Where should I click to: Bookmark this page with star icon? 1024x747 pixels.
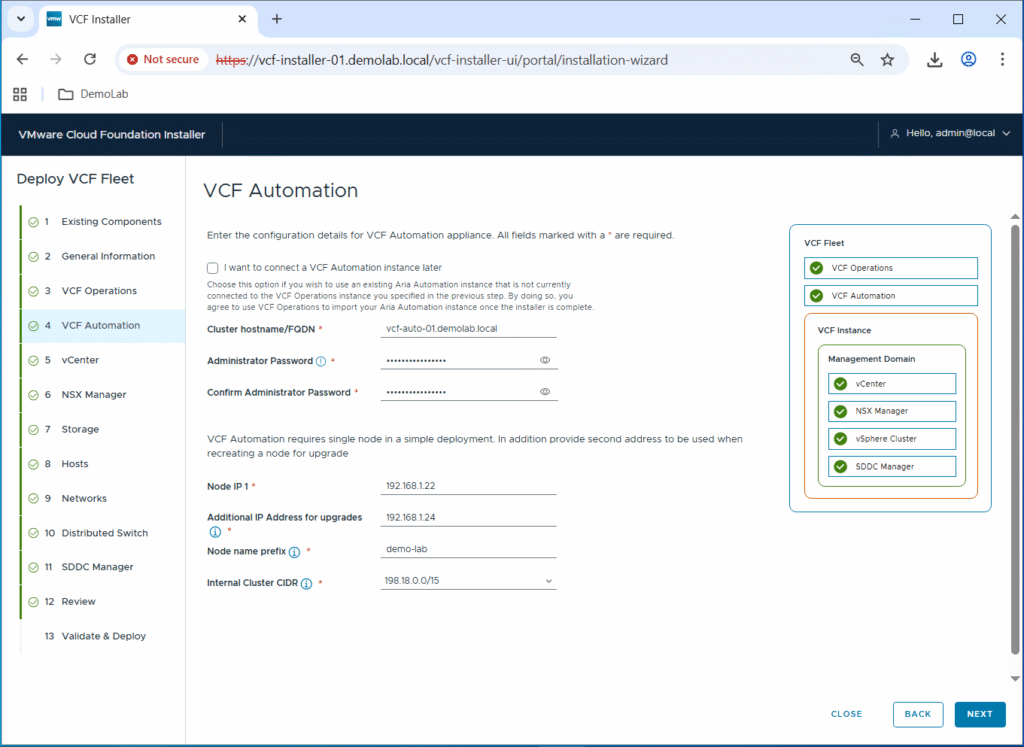tap(887, 60)
